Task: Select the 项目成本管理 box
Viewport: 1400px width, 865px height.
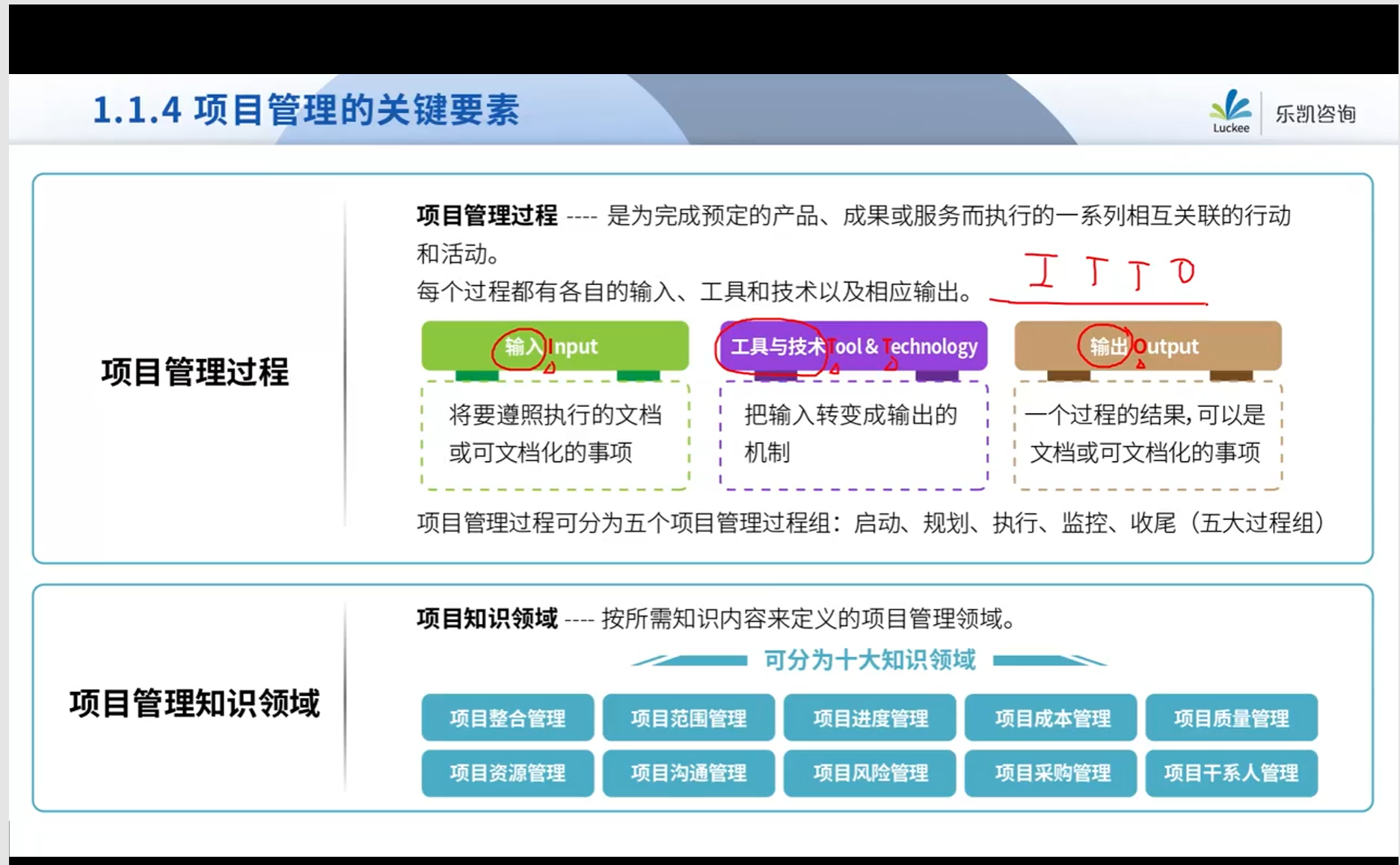Action: (1051, 718)
